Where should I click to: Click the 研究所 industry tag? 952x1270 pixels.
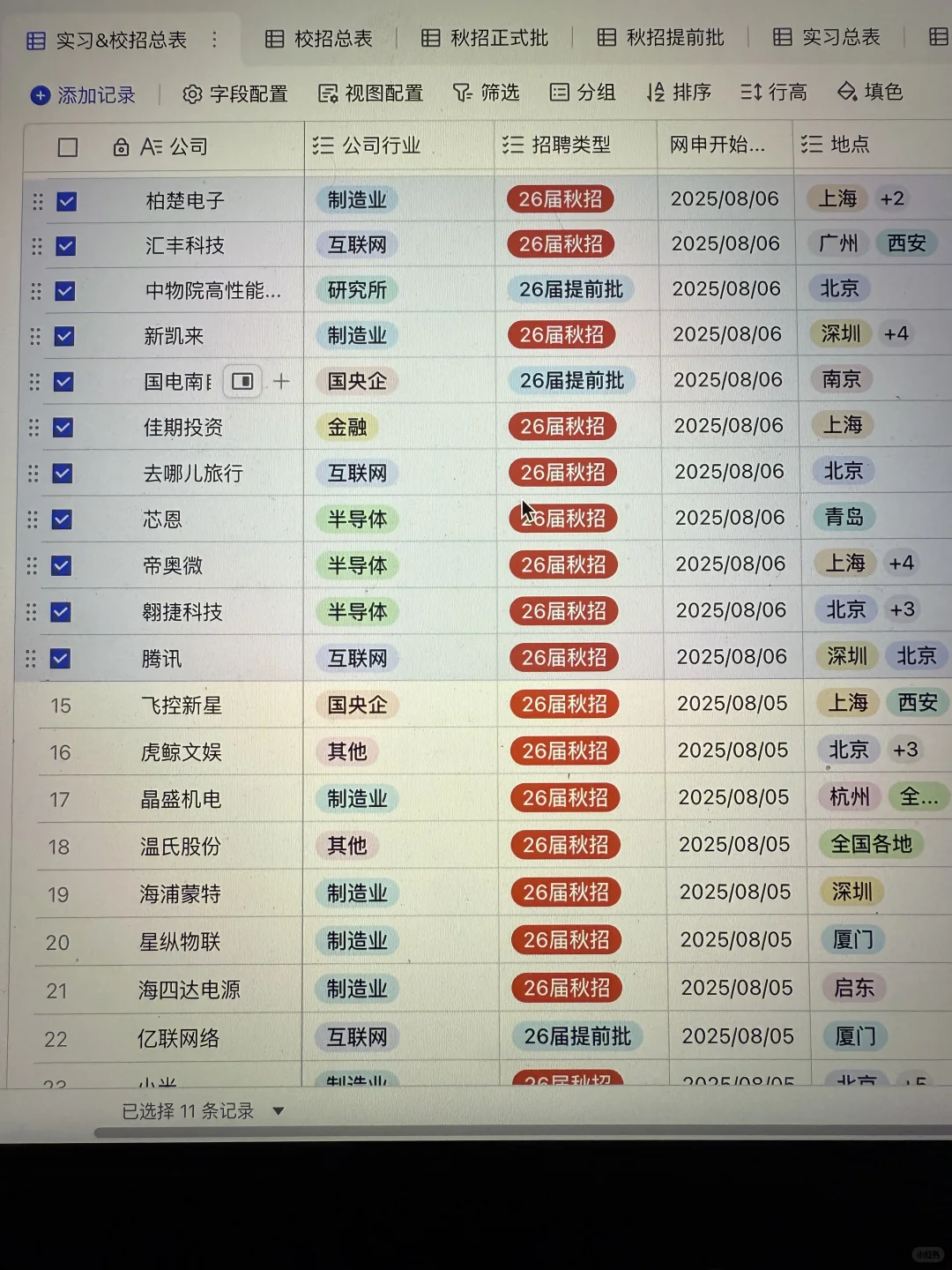[357, 289]
